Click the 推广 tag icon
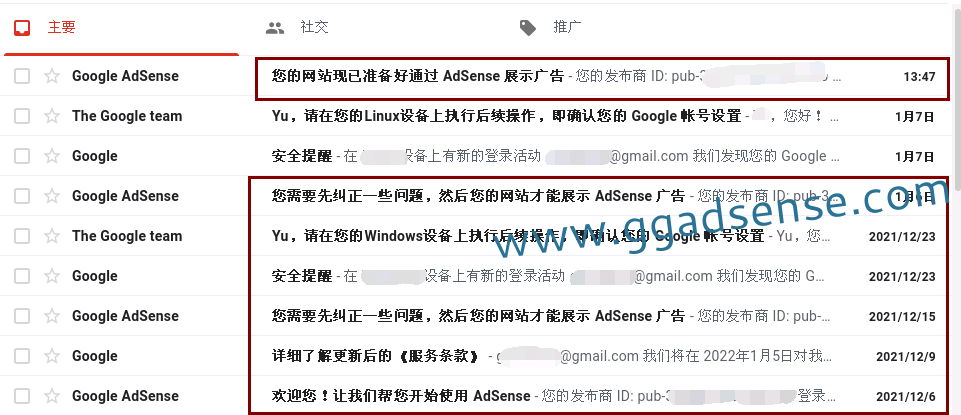Screen dimensions: 961x415 point(528,28)
